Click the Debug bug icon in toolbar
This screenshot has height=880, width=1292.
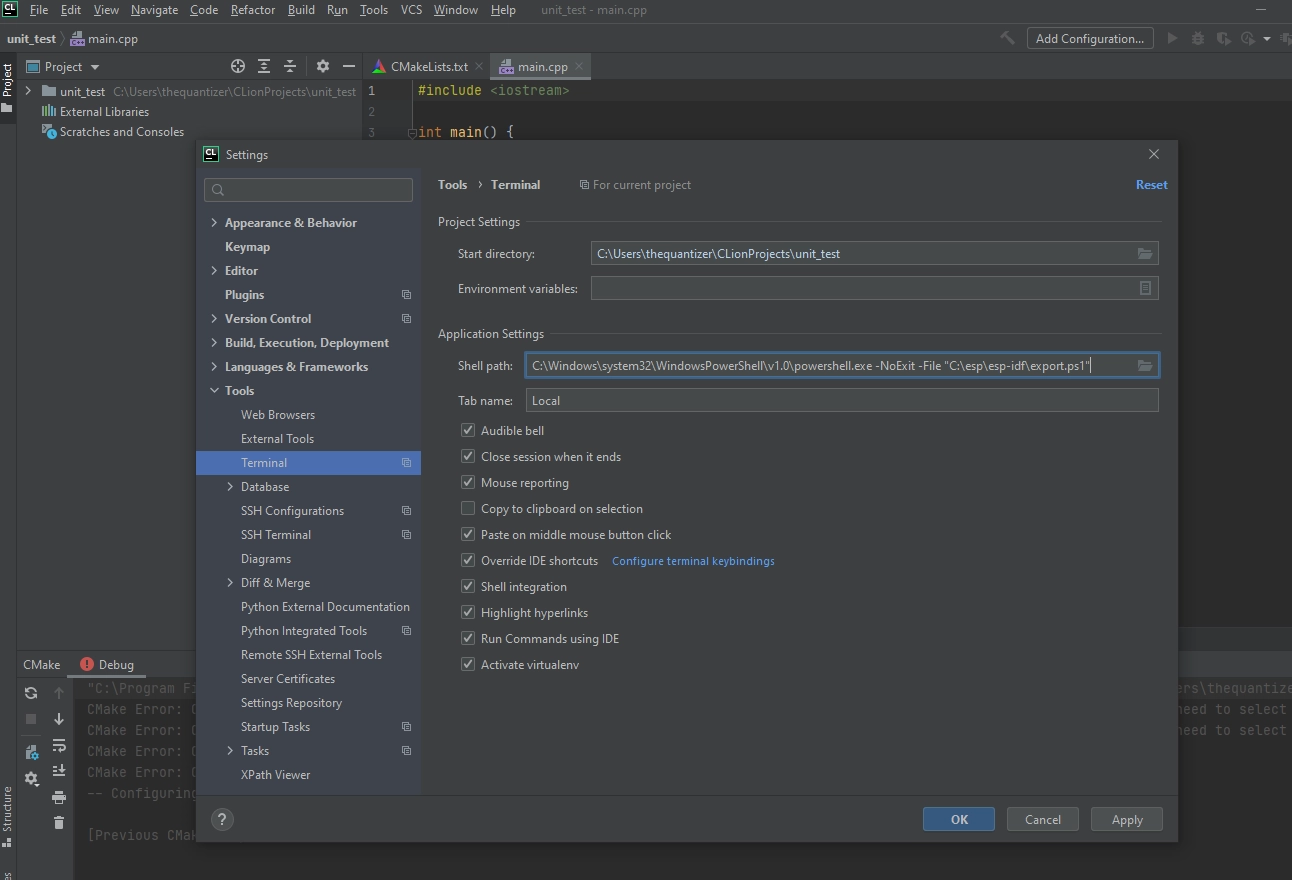[1198, 38]
